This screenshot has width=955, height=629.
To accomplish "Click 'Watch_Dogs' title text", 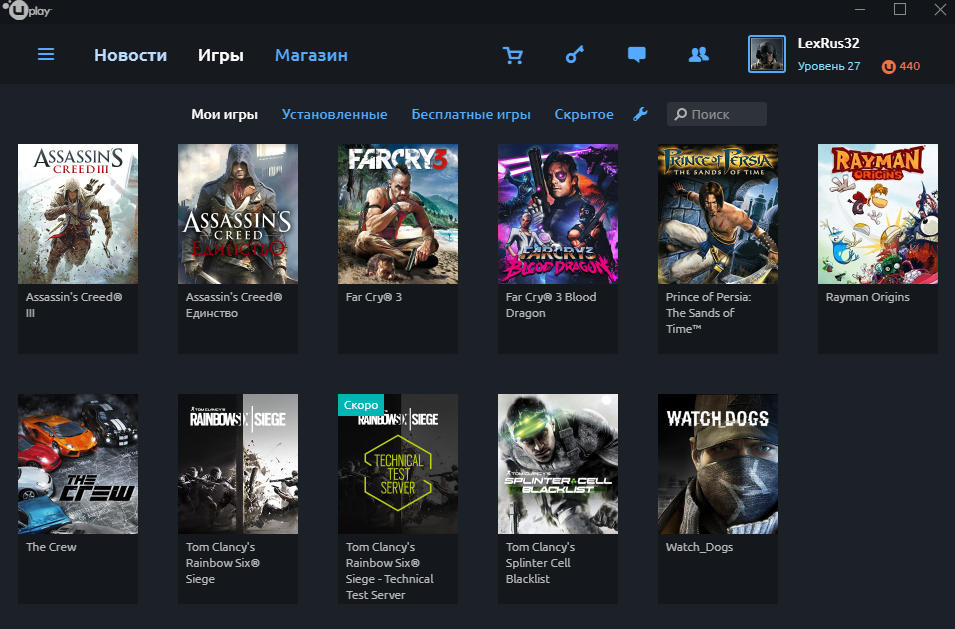I will click(x=699, y=547).
